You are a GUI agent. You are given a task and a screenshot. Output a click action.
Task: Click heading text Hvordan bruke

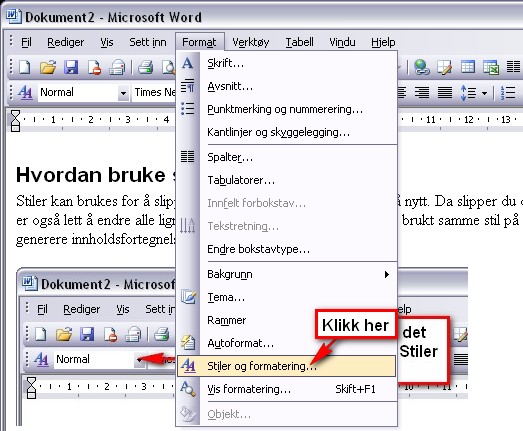[91, 175]
